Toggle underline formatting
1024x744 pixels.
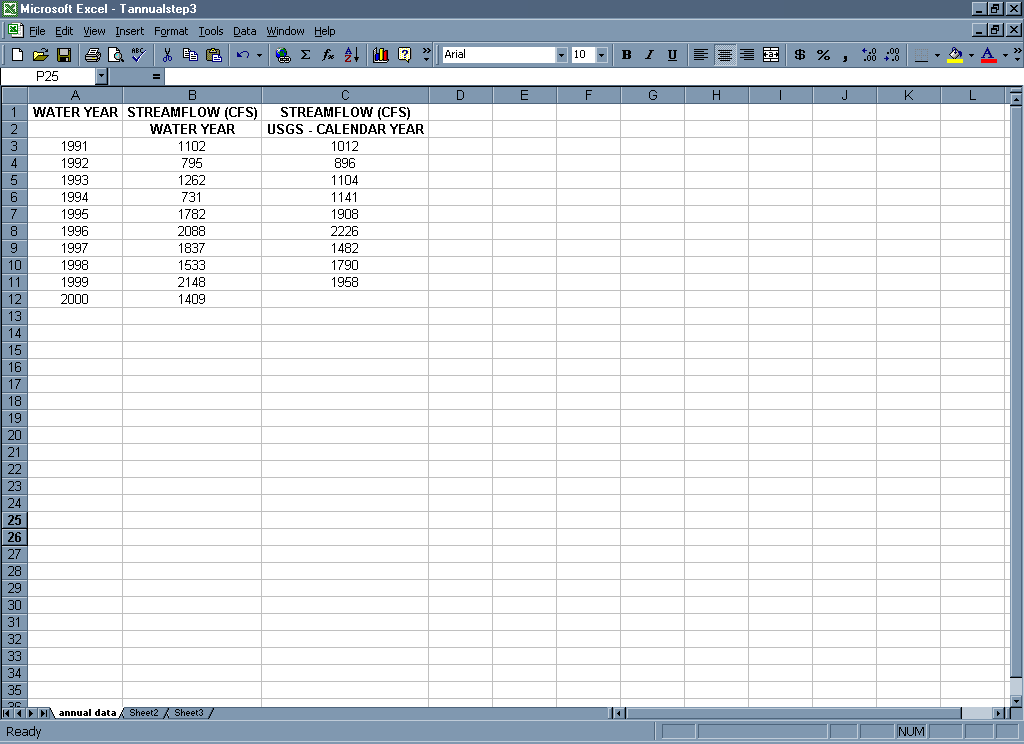click(x=672, y=55)
